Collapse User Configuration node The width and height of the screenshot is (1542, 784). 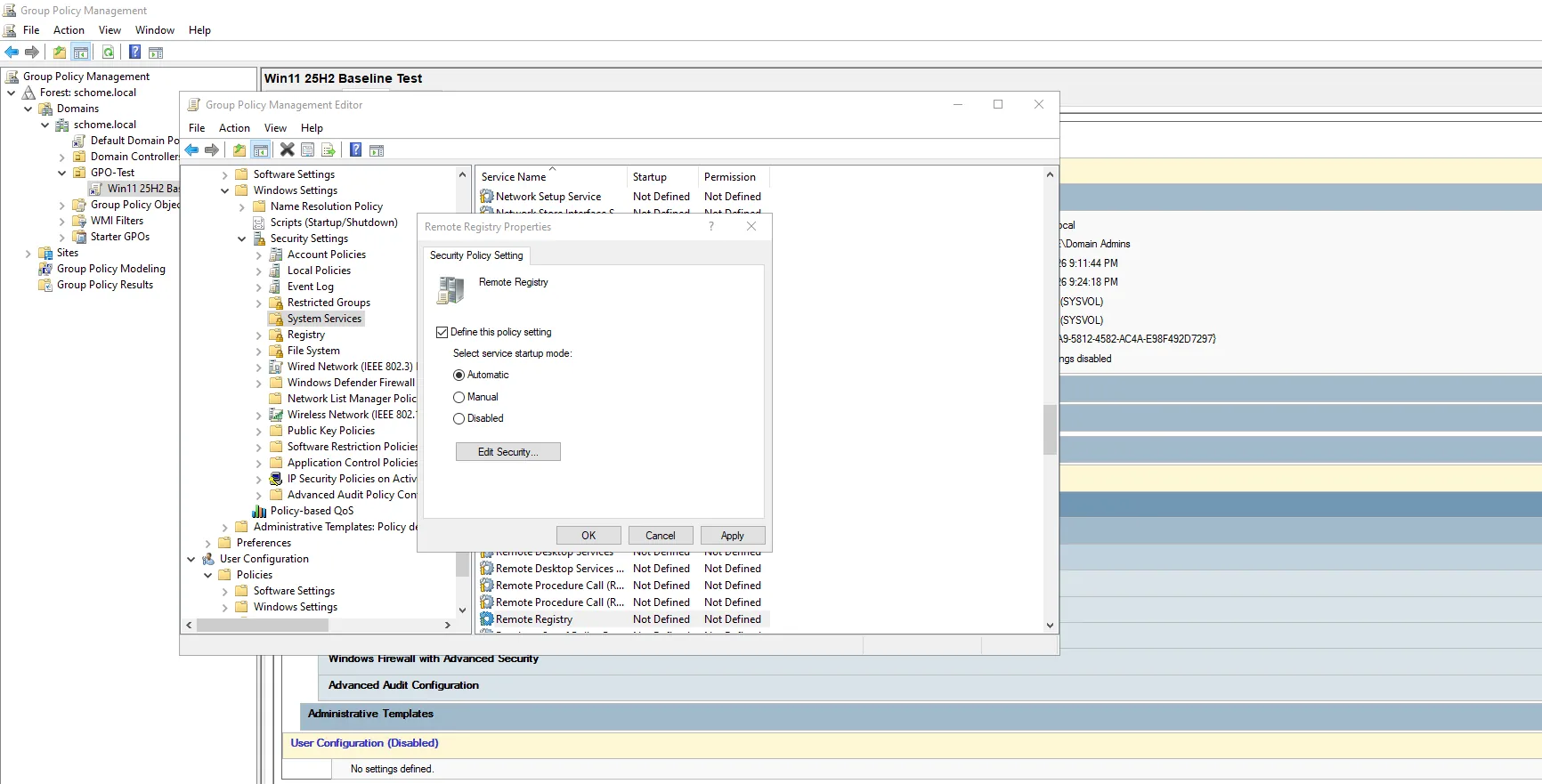point(191,559)
